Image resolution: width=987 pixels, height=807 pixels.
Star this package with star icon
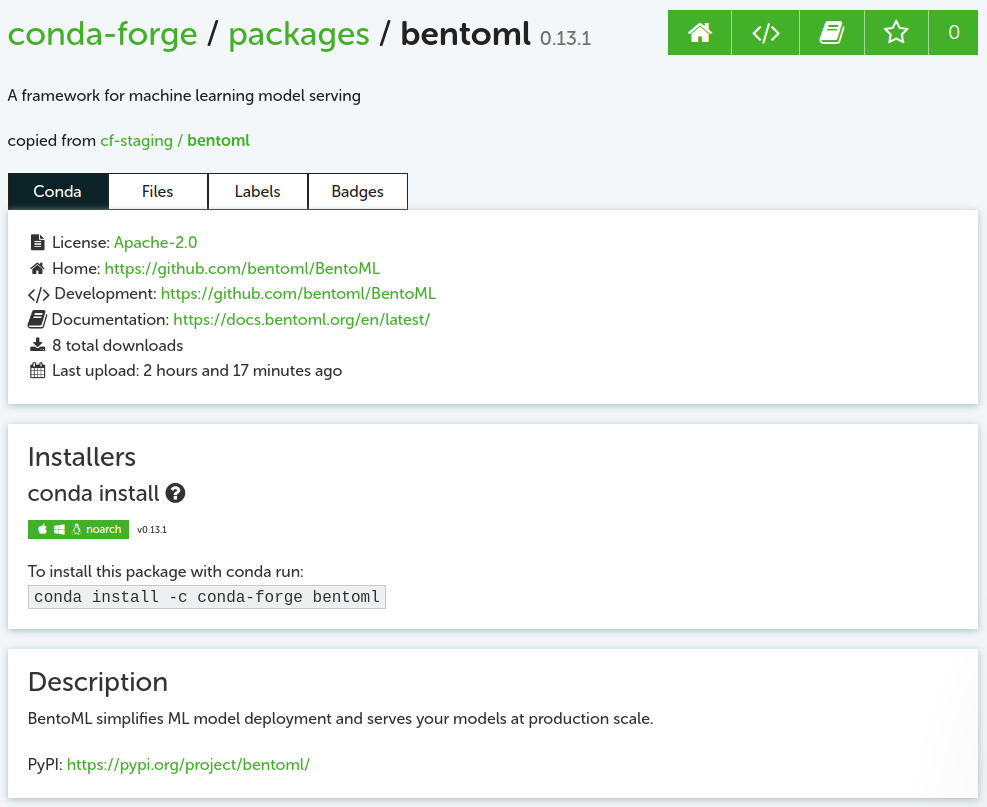pos(896,33)
